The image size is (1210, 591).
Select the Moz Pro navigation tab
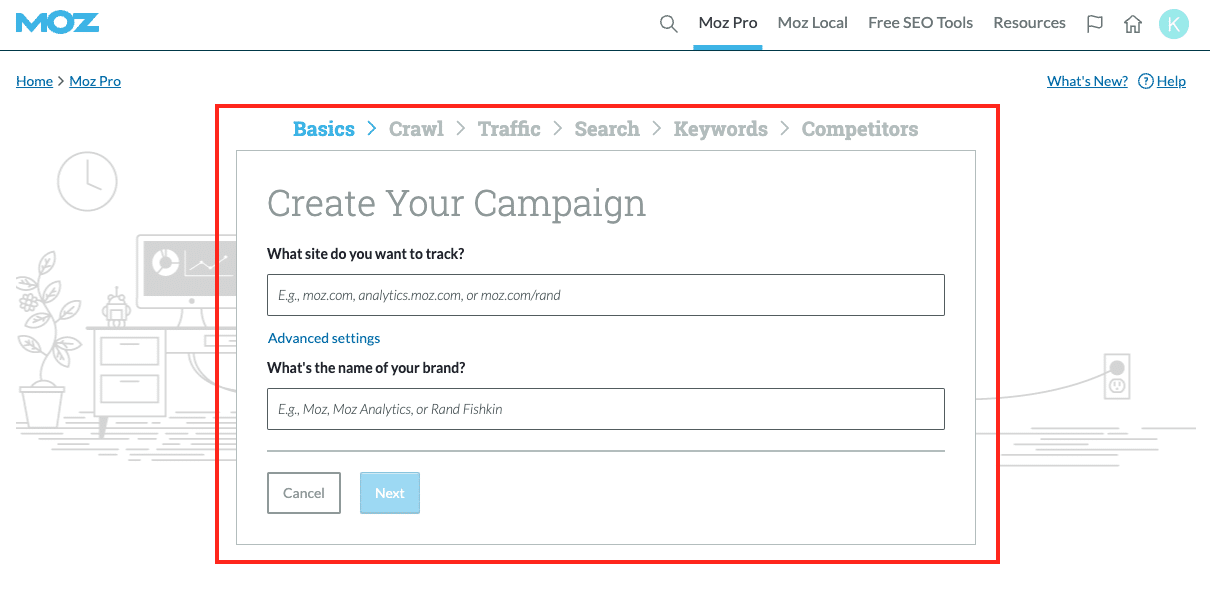(728, 23)
